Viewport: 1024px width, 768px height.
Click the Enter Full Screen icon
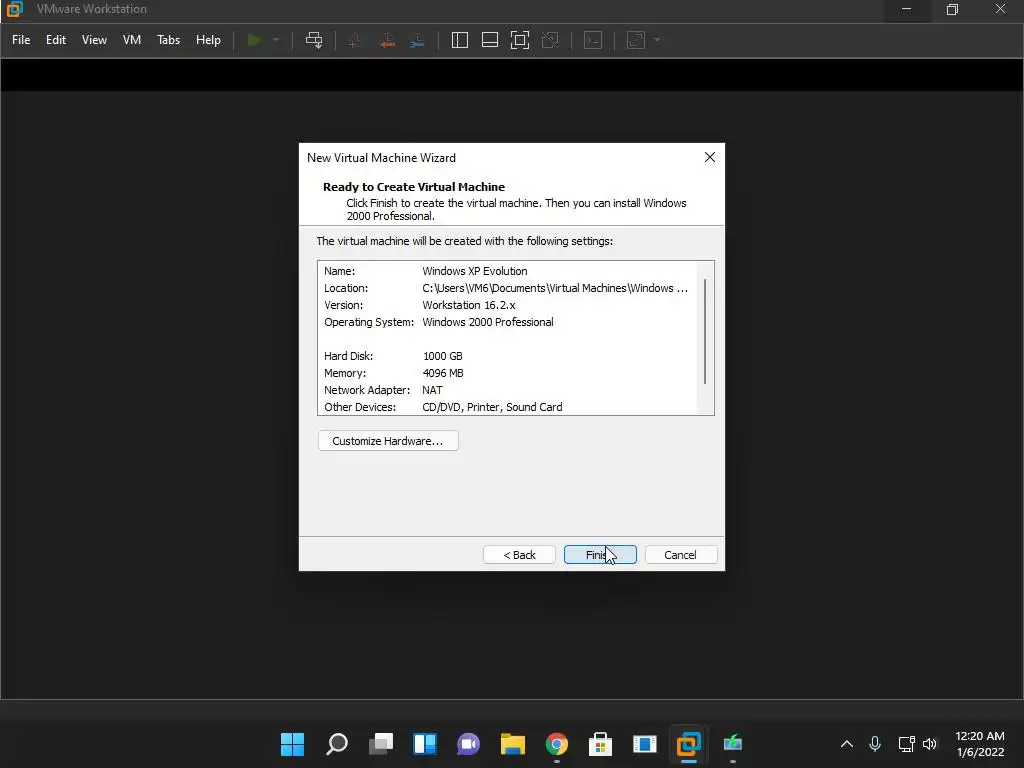click(x=520, y=40)
